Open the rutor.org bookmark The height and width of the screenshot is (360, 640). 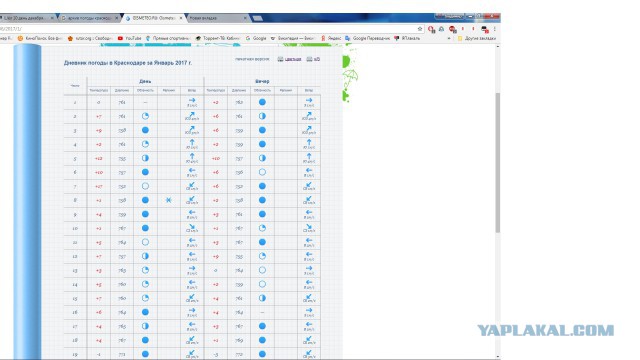coord(90,38)
